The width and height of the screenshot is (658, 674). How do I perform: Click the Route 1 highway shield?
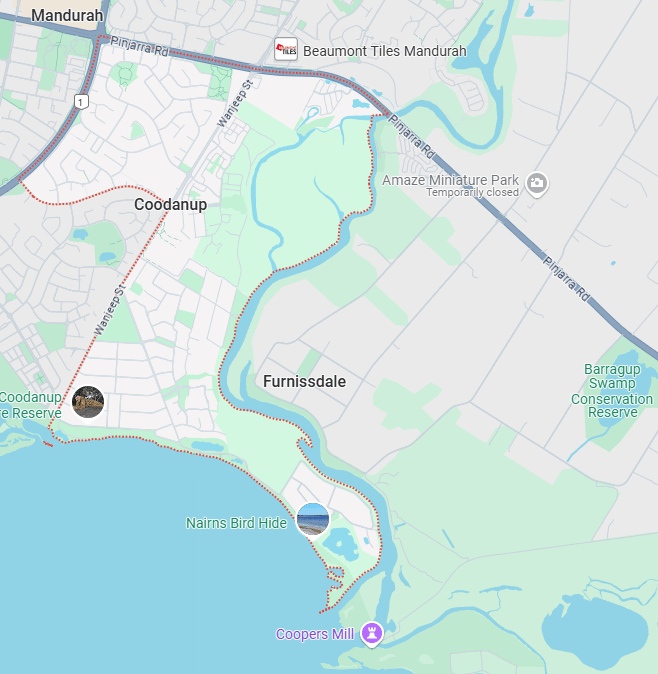[81, 102]
